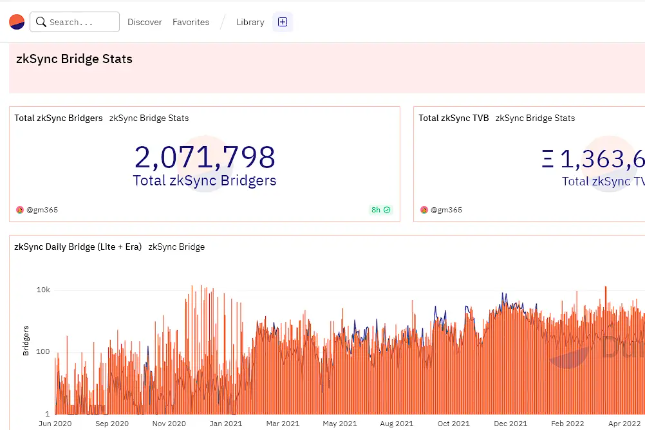Click the Nov 2020 x-axis label

(169, 423)
